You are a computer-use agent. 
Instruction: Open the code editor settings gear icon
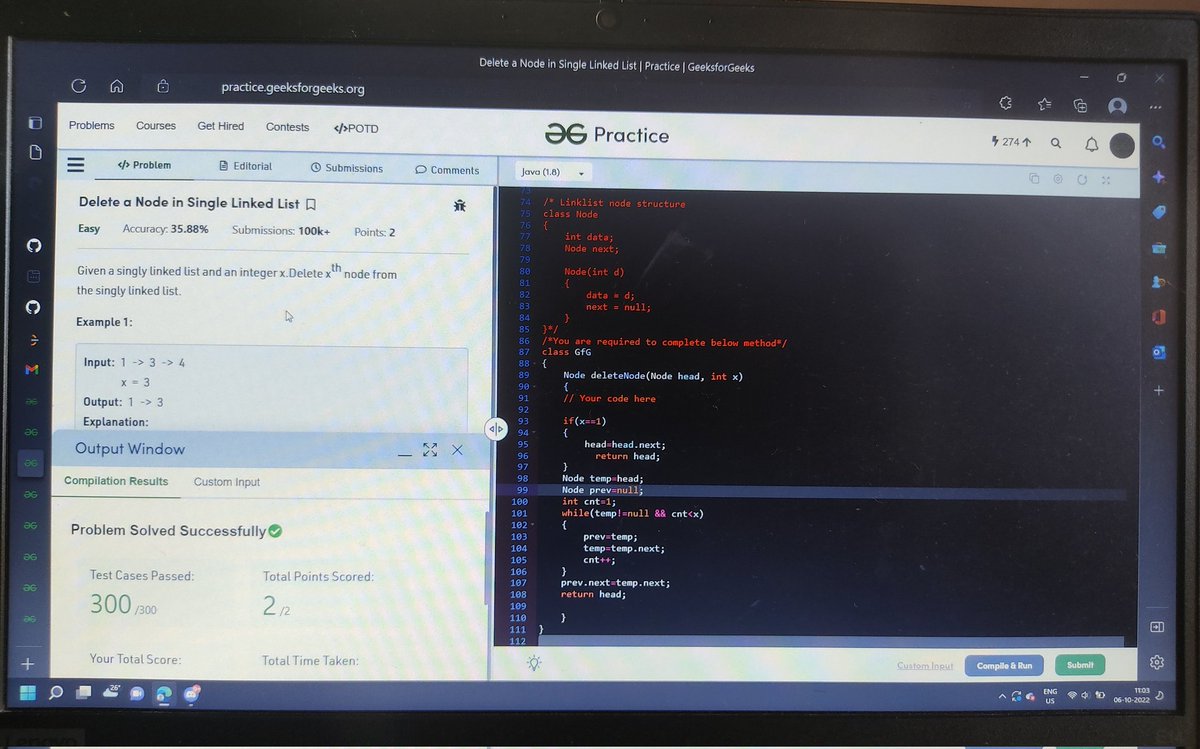tap(1058, 179)
